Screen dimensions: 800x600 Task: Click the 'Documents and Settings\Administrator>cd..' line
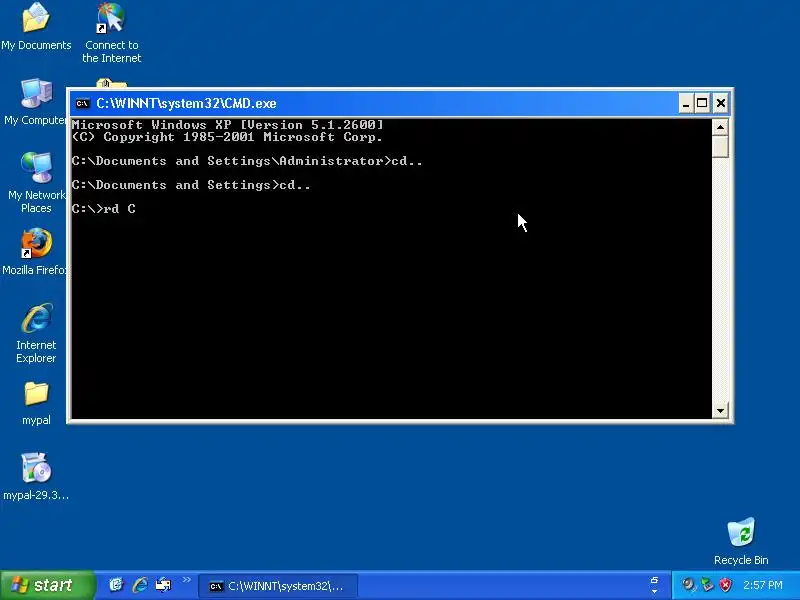pyautogui.click(x=247, y=161)
